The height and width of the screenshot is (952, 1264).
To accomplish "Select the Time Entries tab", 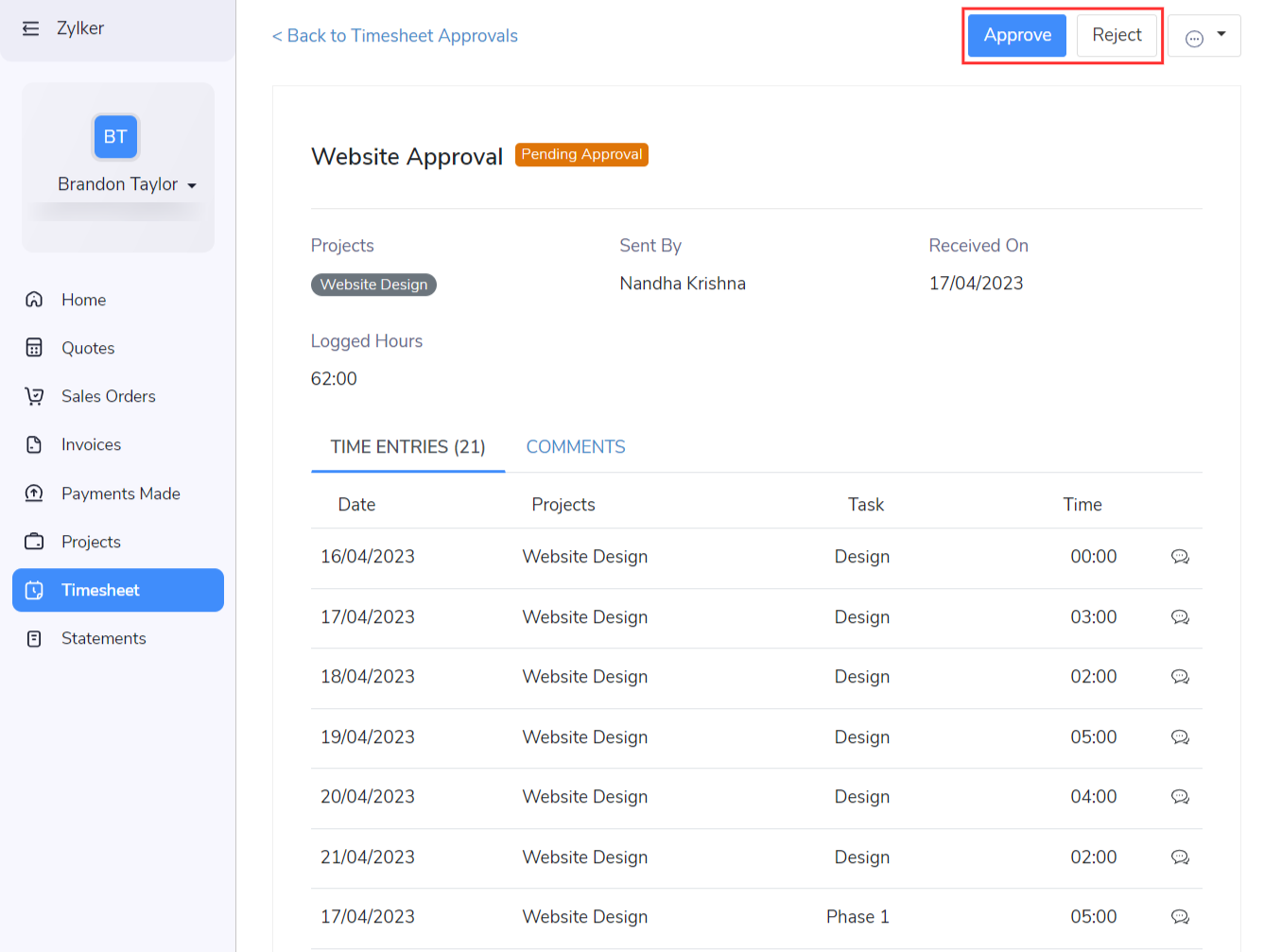I will [407, 446].
